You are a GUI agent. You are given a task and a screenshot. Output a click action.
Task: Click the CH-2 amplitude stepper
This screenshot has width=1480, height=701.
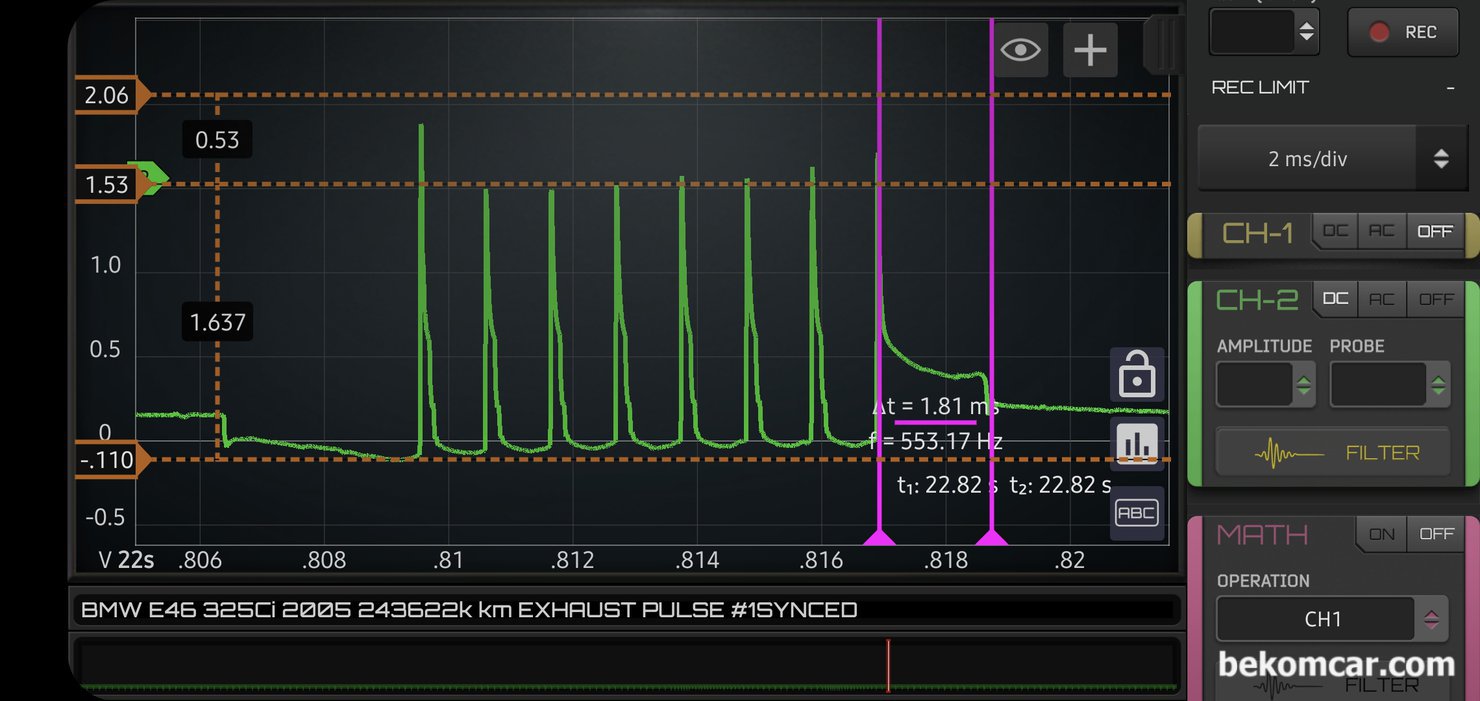(x=1303, y=385)
